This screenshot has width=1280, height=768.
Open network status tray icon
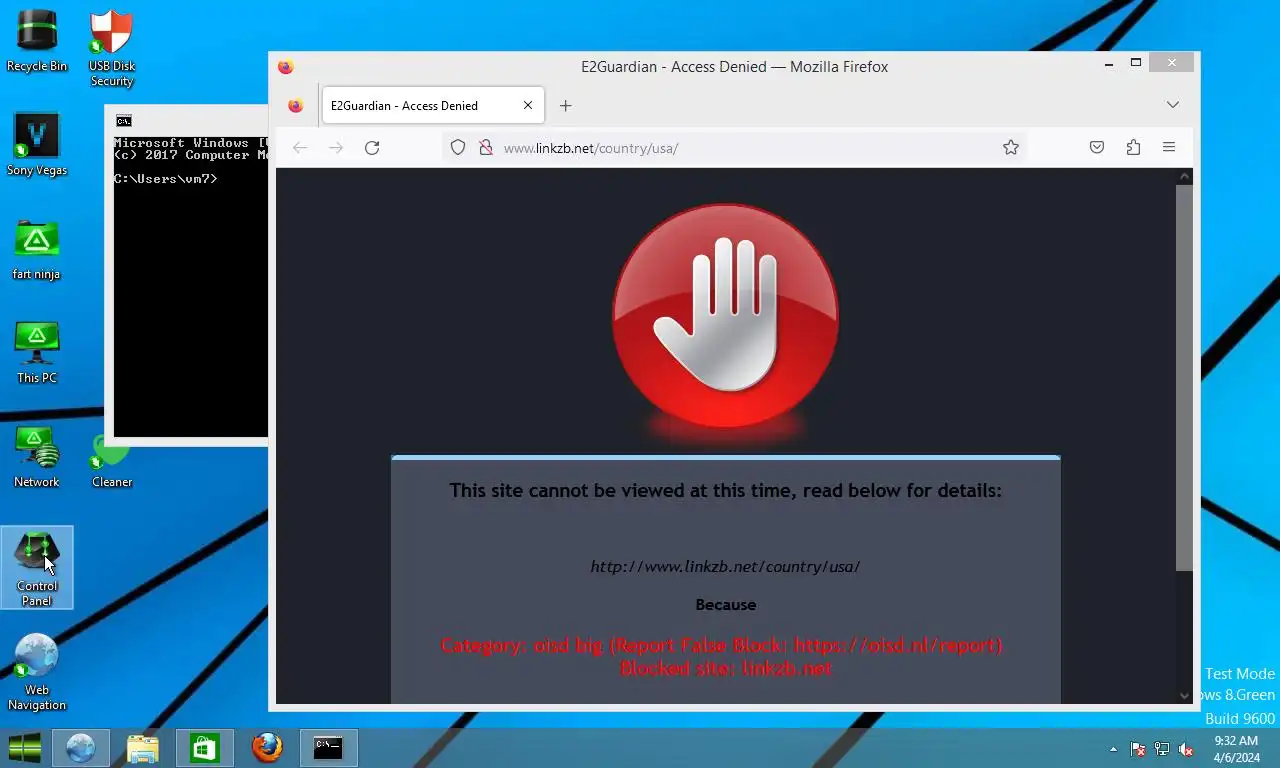(x=1162, y=749)
